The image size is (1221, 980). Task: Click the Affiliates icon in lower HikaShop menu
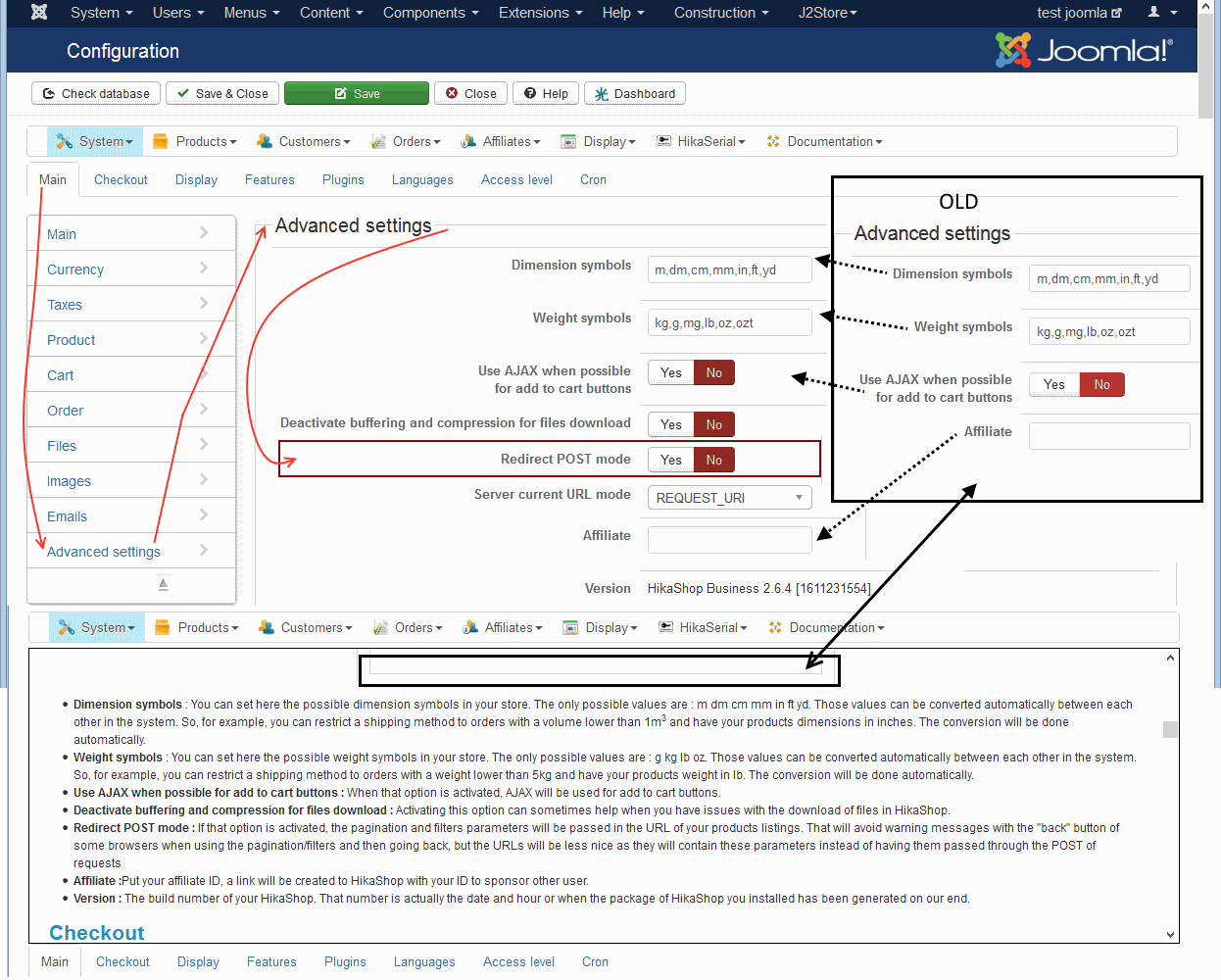click(470, 627)
